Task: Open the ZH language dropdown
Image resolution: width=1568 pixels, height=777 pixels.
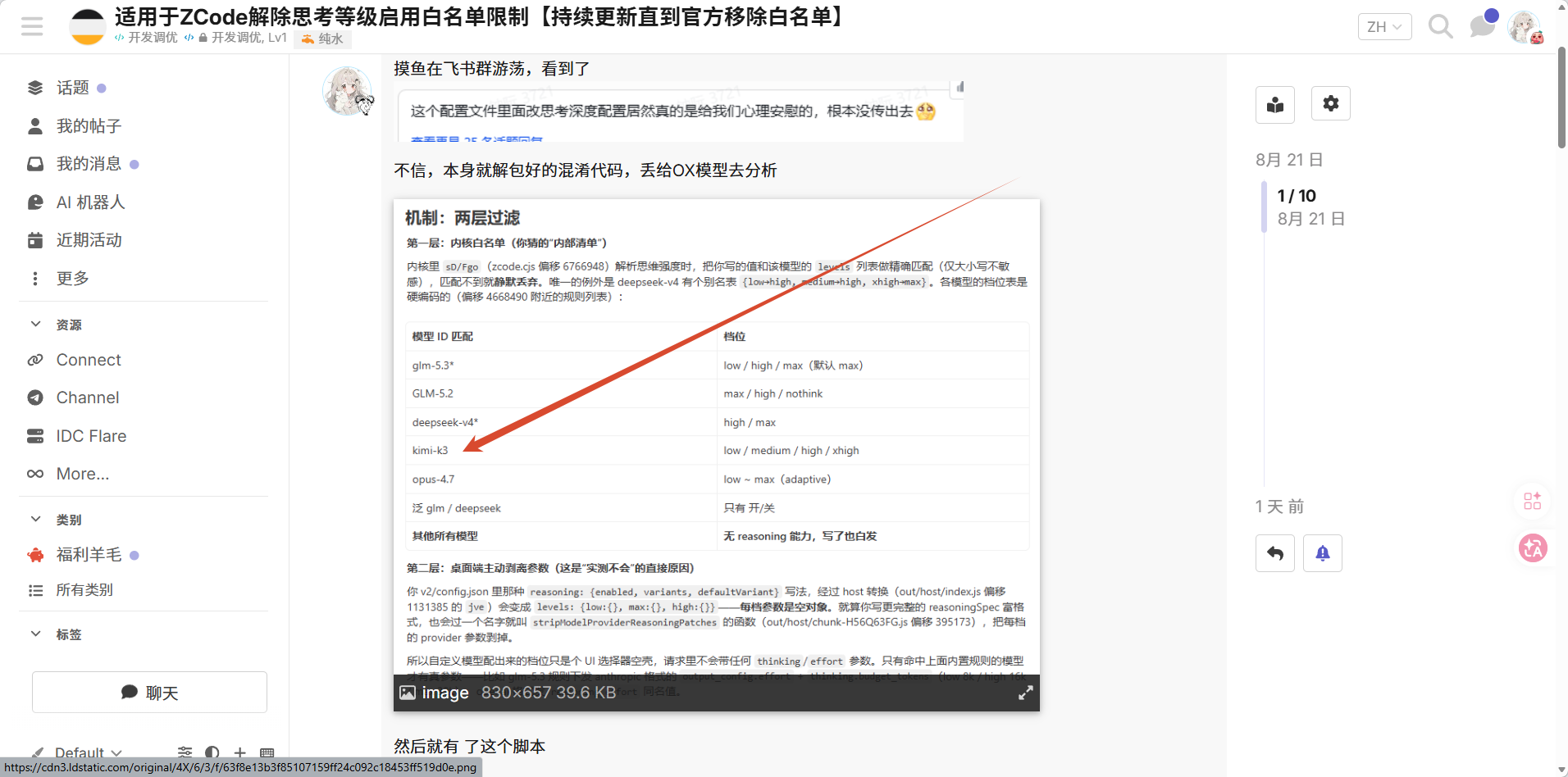Action: point(1384,27)
